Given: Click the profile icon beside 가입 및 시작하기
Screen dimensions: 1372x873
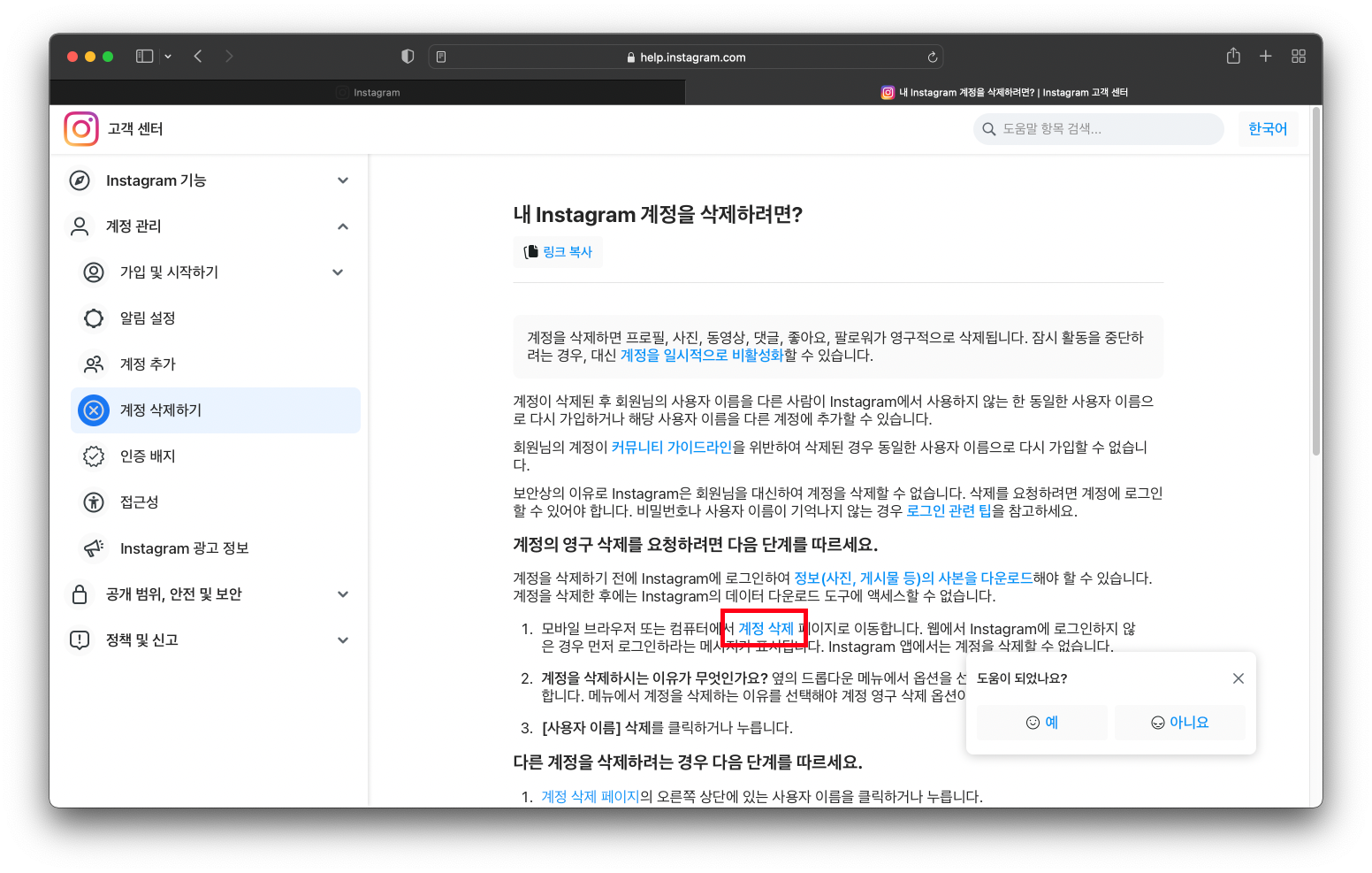Looking at the screenshot, I should [x=94, y=272].
